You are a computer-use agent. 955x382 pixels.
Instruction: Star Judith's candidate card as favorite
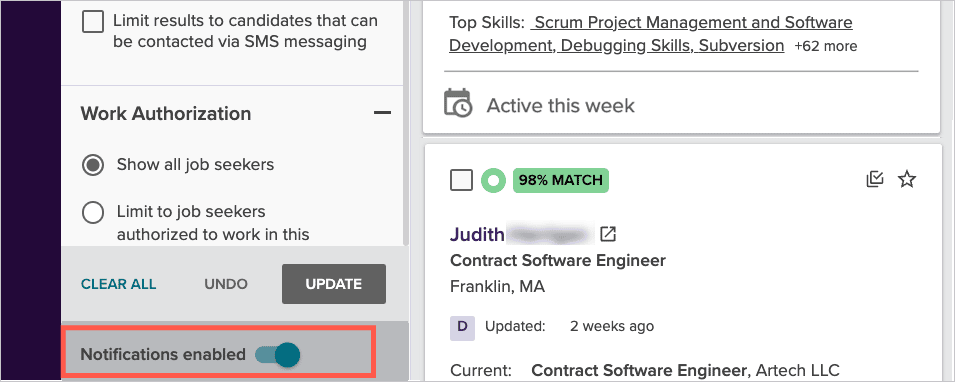point(907,180)
